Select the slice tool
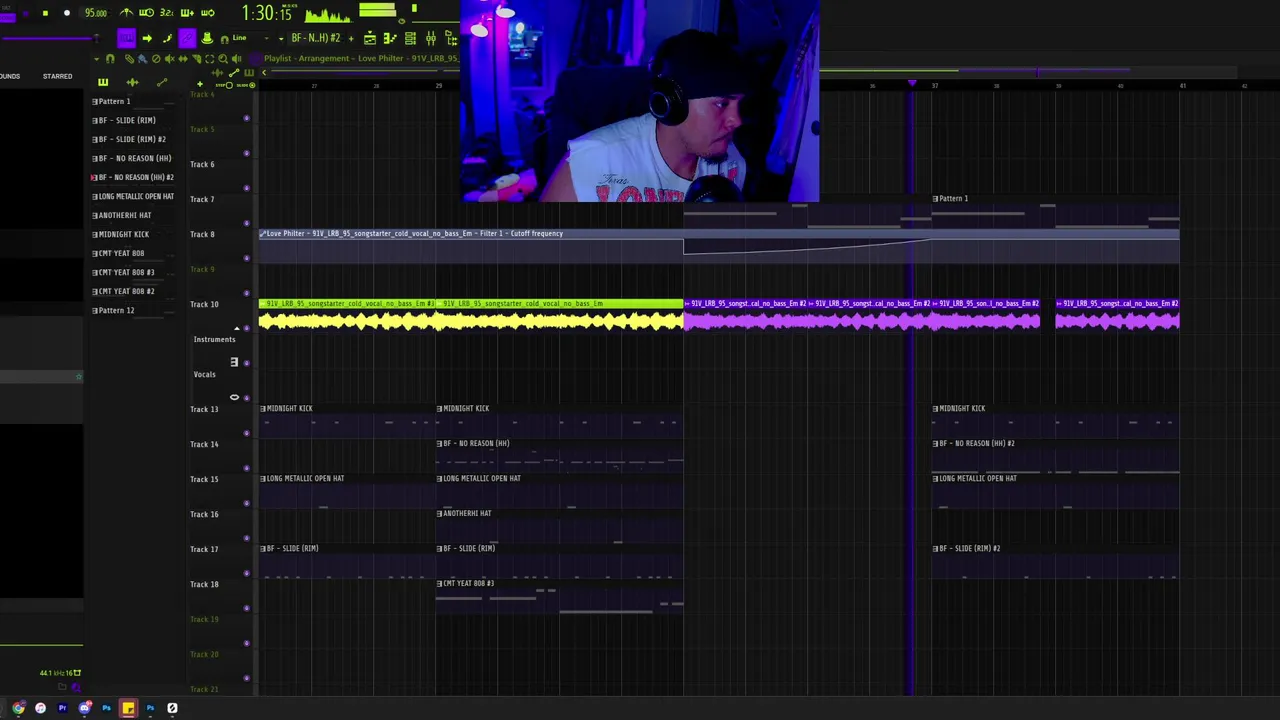The height and width of the screenshot is (720, 1280). click(x=197, y=58)
